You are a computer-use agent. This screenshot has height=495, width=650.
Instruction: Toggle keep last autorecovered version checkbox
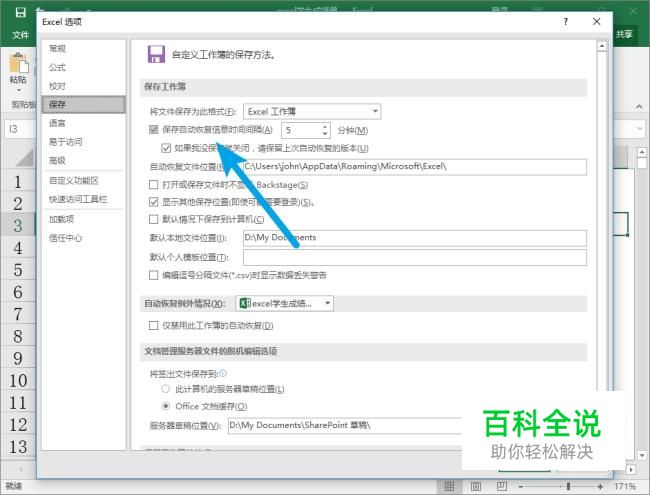166,148
